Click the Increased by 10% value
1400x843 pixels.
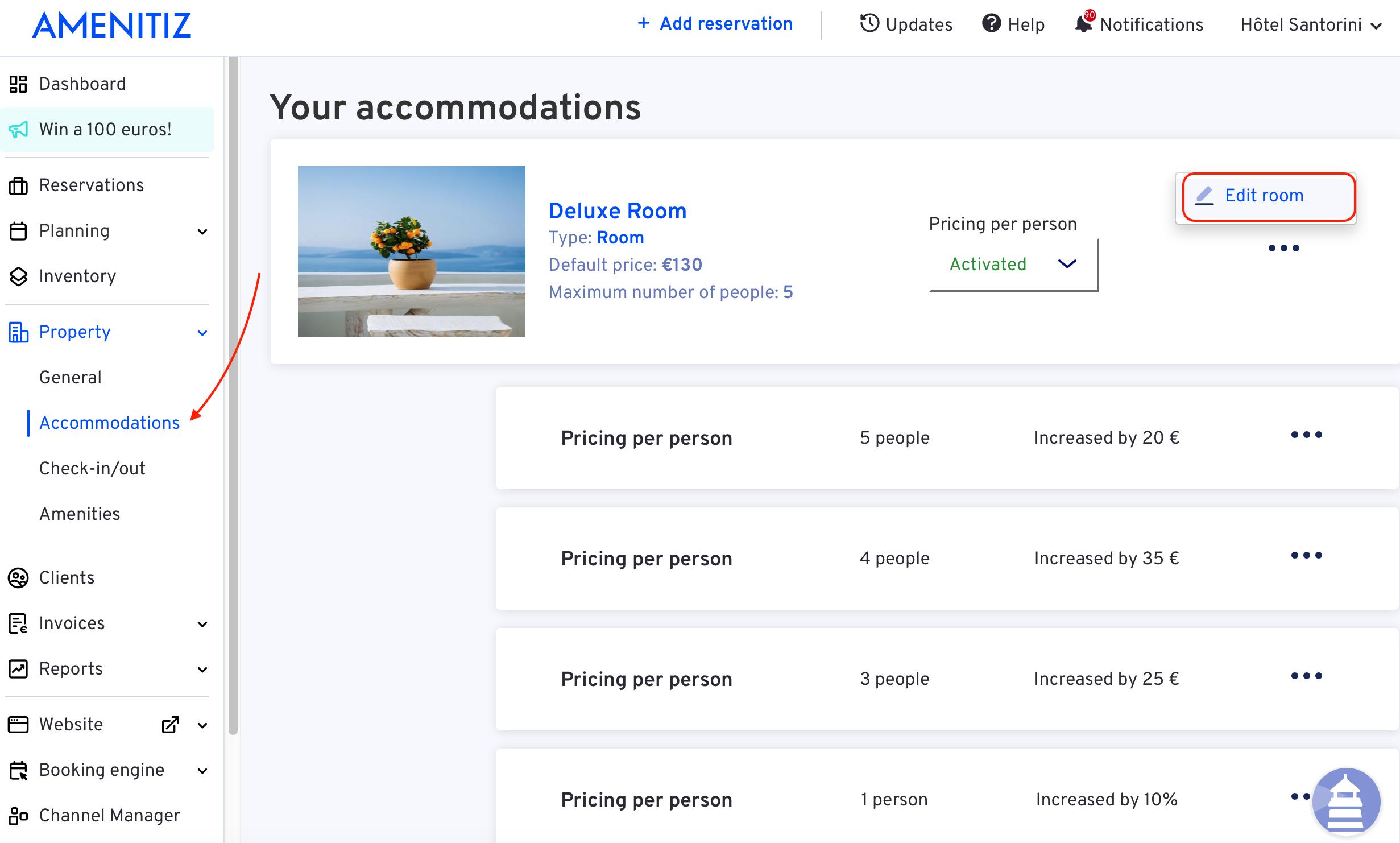pyautogui.click(x=1107, y=799)
